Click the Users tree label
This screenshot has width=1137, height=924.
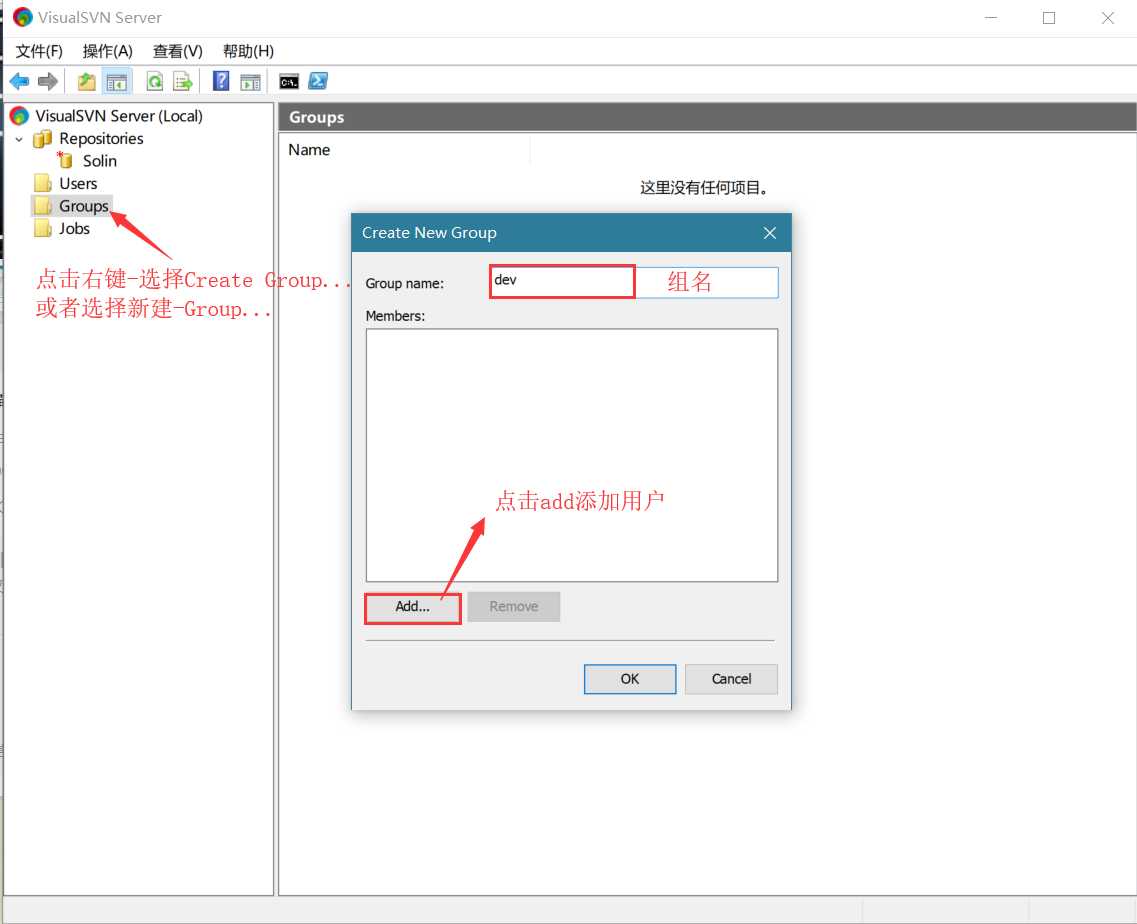click(78, 183)
